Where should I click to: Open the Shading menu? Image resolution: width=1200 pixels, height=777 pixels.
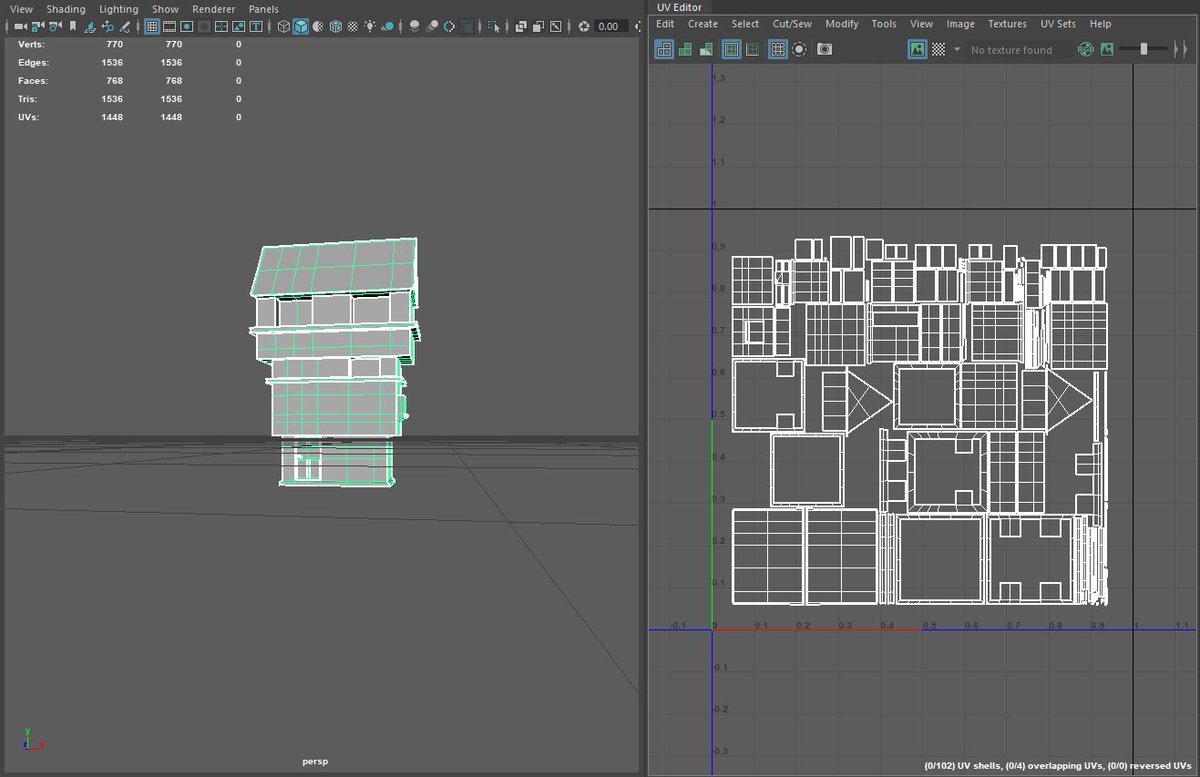click(x=66, y=9)
